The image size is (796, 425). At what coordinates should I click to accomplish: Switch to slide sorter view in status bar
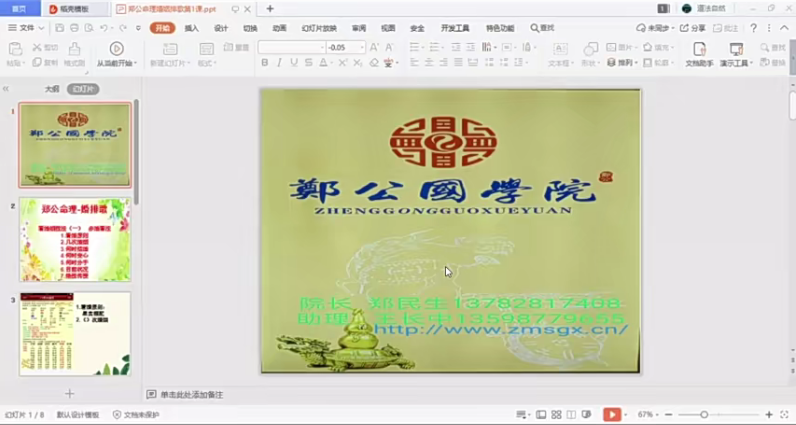coord(556,415)
